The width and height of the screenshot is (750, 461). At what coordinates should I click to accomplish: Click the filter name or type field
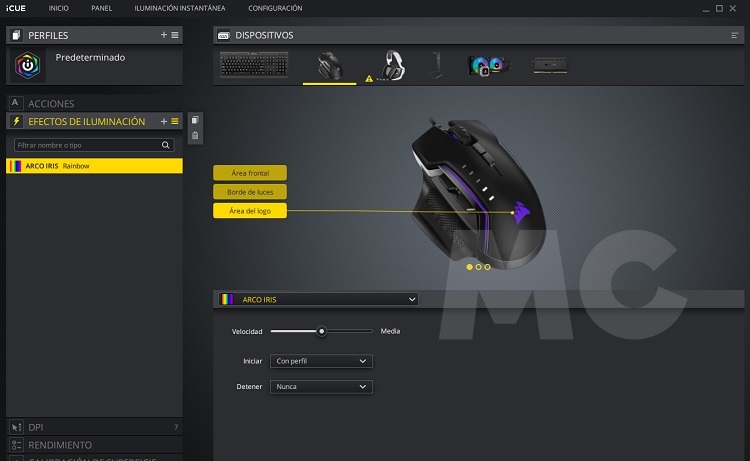pyautogui.click(x=85, y=145)
